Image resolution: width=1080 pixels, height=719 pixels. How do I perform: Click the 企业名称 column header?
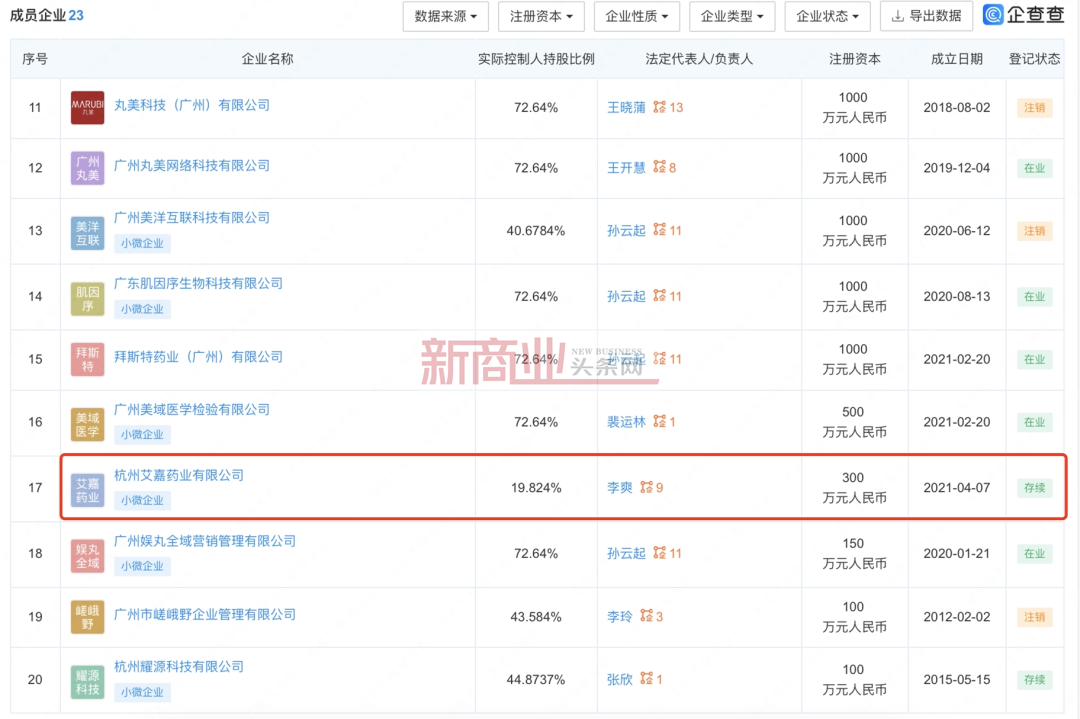267,59
